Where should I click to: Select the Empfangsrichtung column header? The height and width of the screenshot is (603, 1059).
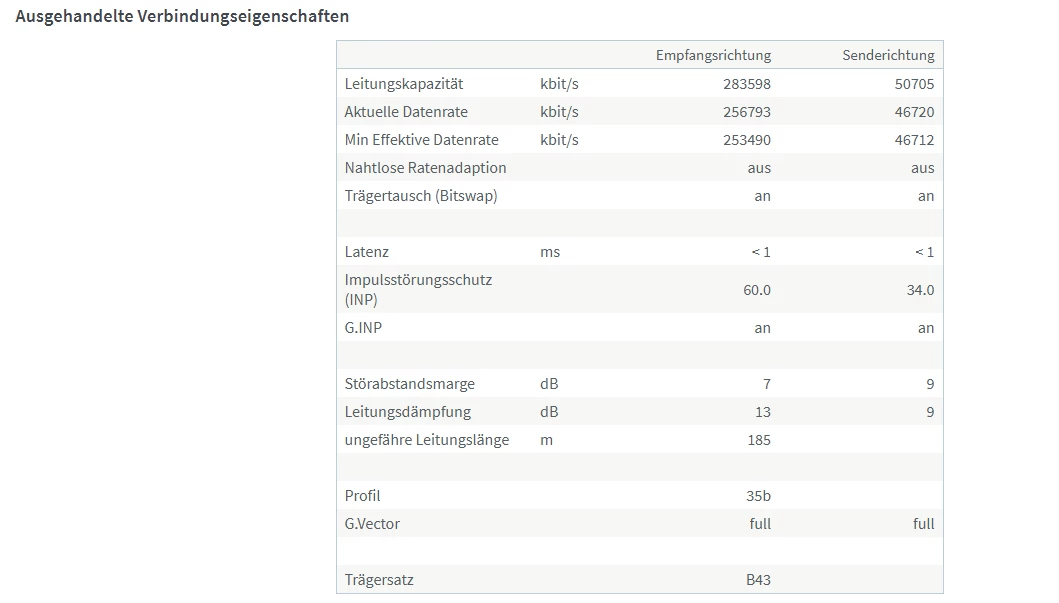pos(713,55)
